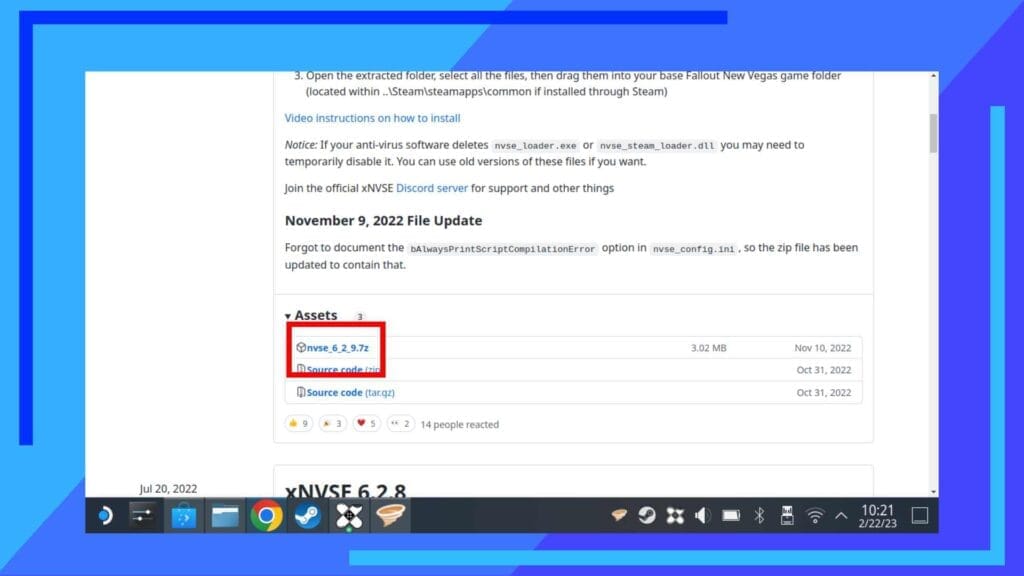Click 'bAlwaysPrintScriptCompilationError' code text

pos(502,249)
